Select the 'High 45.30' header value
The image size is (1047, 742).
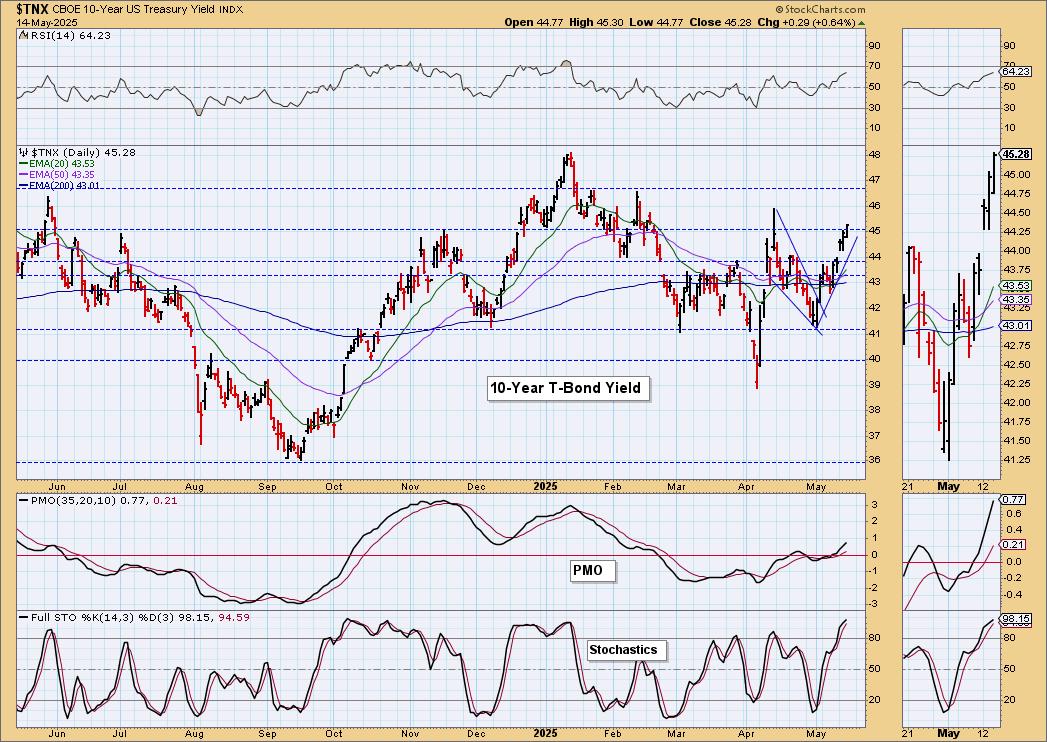point(596,22)
